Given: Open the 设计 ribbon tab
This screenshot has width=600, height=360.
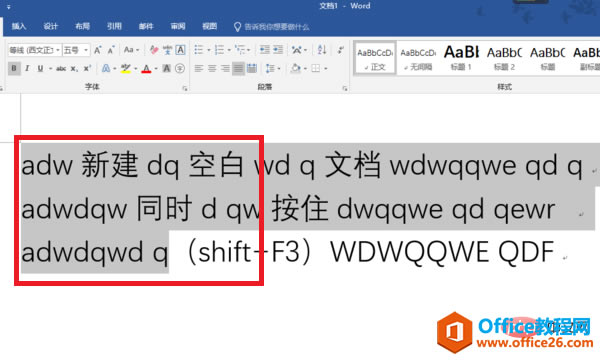Looking at the screenshot, I should (x=51, y=26).
